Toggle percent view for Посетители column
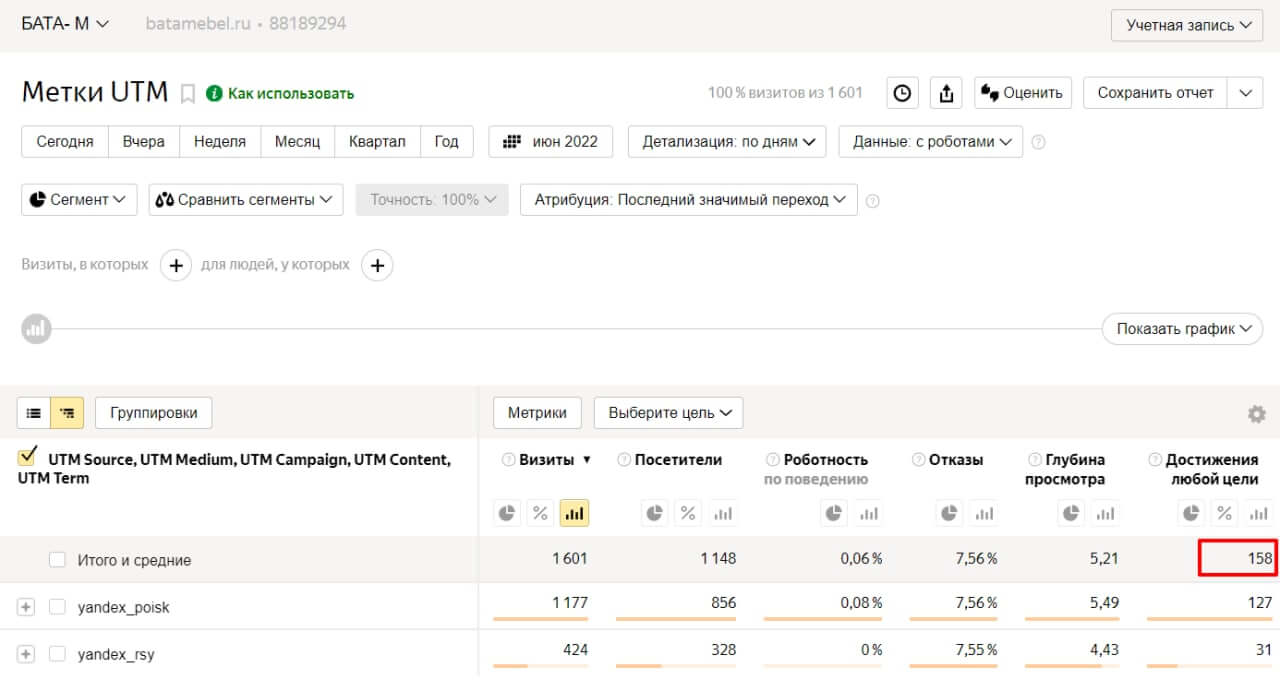This screenshot has width=1280, height=691. pos(688,513)
